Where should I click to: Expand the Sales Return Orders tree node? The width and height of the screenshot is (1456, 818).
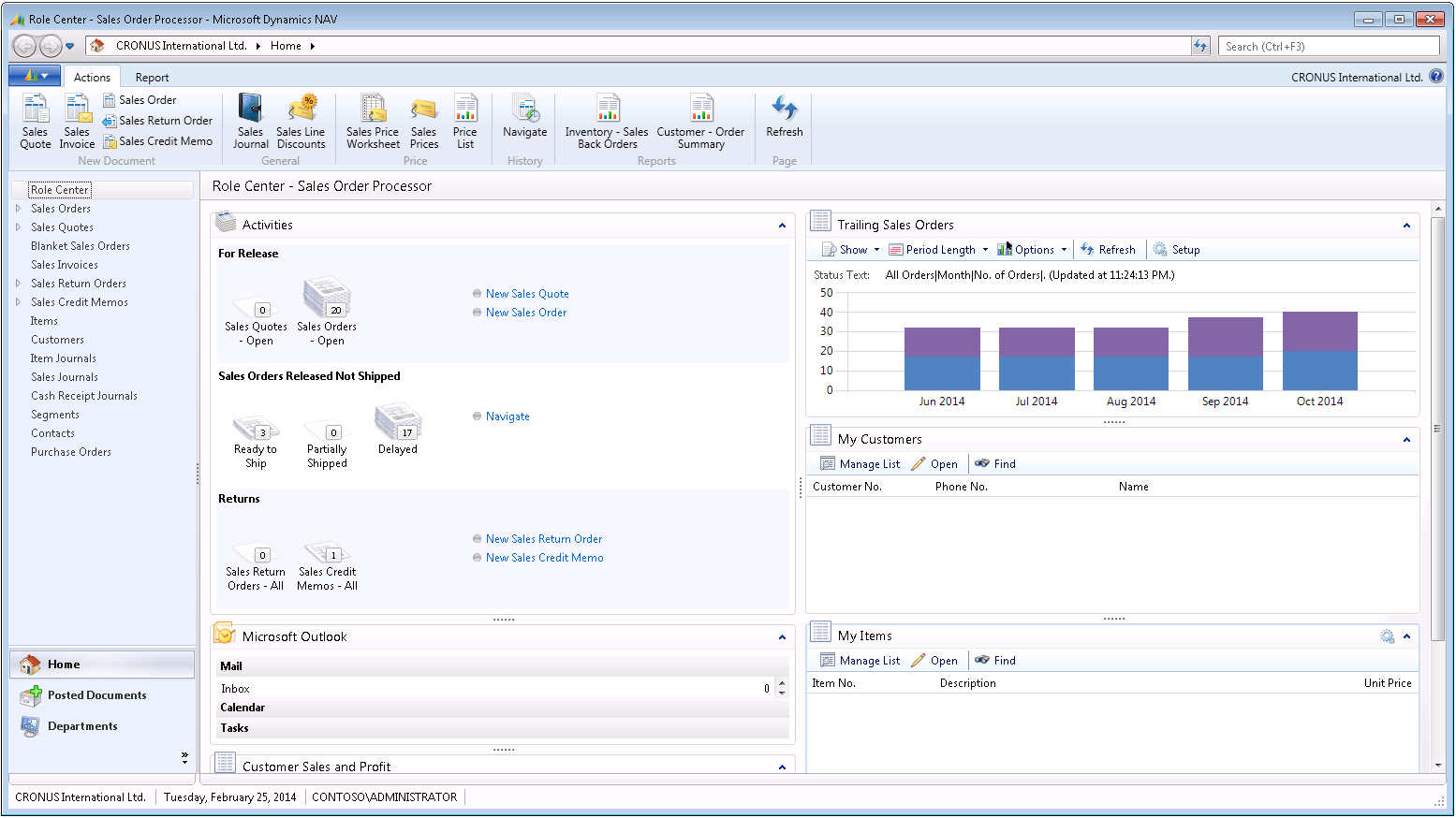point(18,284)
